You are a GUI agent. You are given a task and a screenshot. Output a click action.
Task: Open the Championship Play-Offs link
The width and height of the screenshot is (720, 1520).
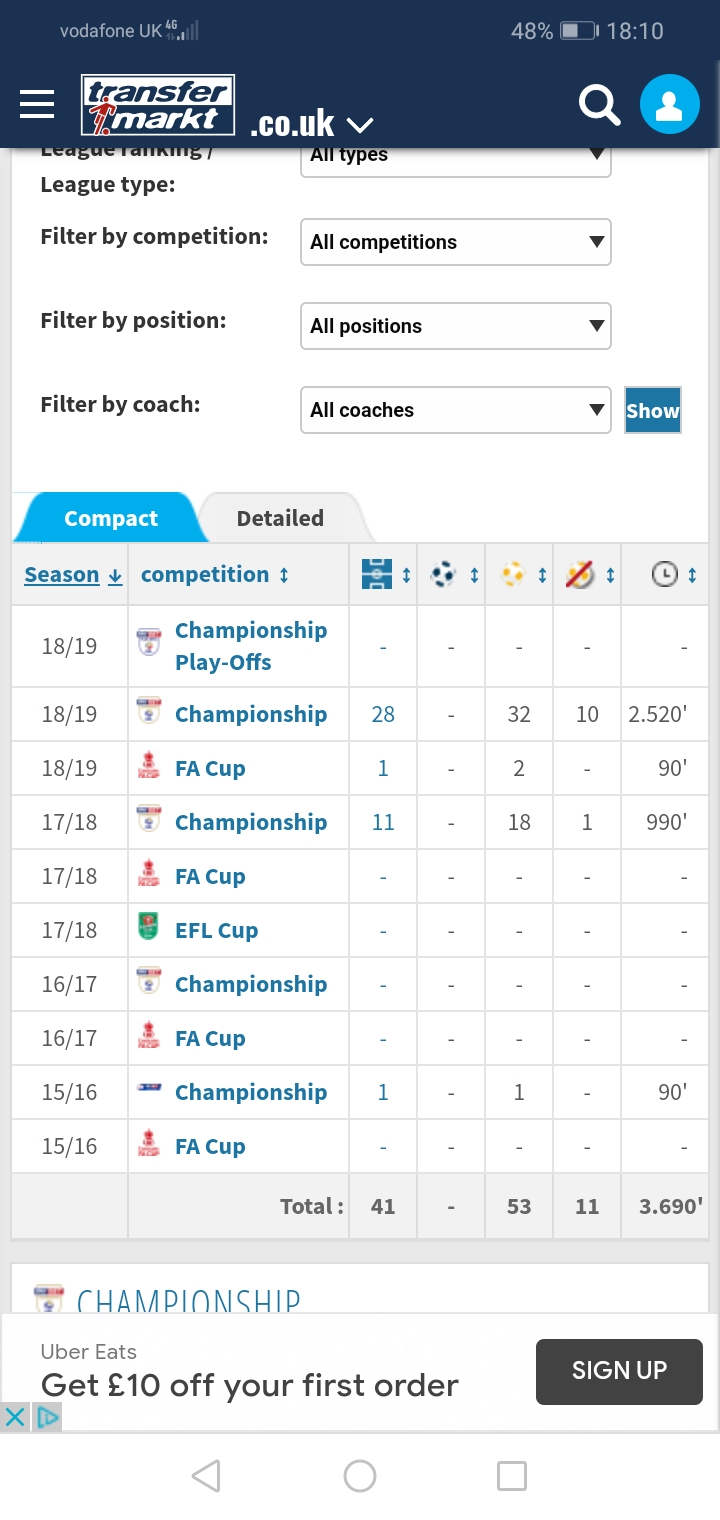[x=250, y=646]
